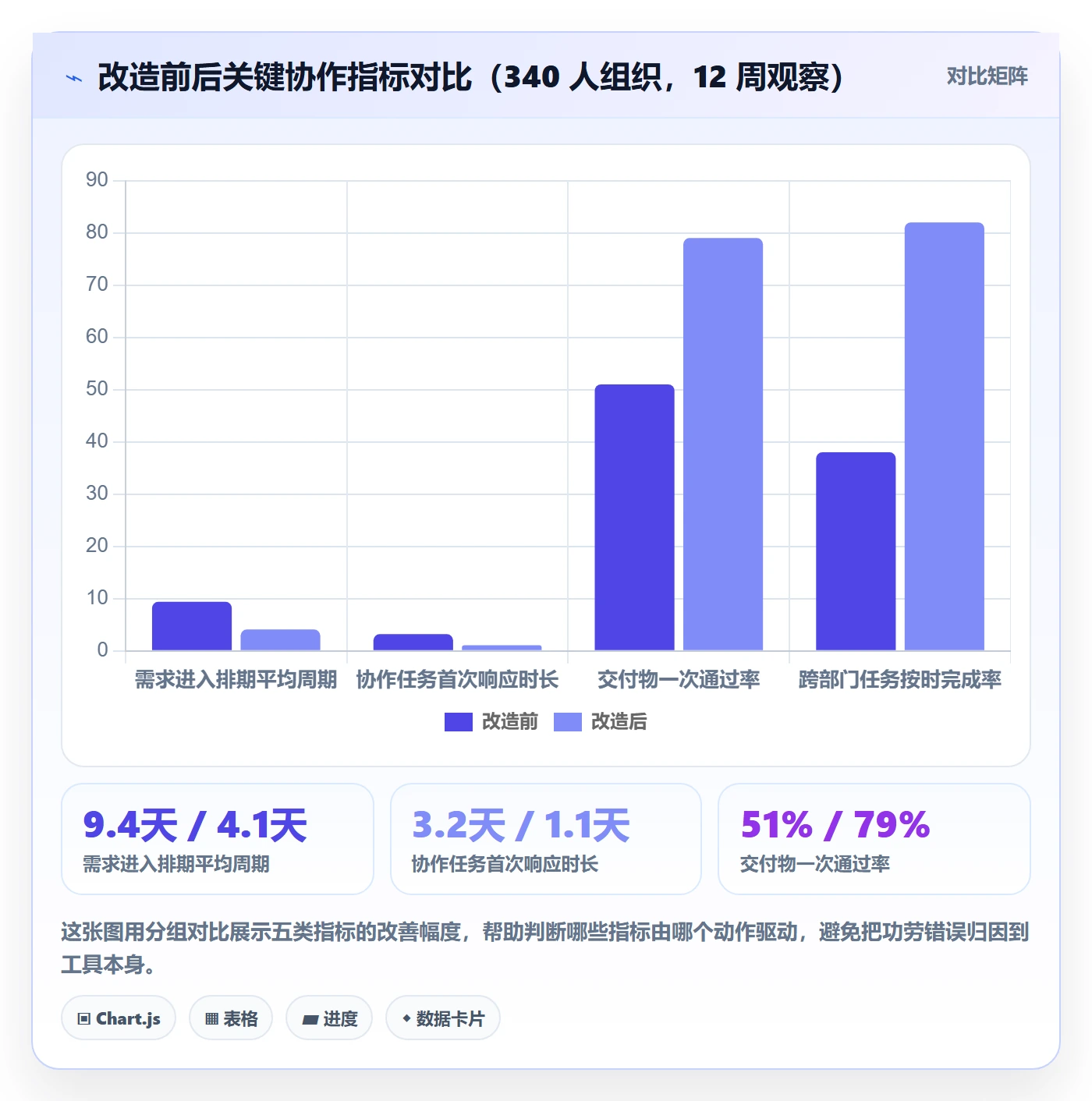Click the square icon in the Chart.js chip
The width and height of the screenshot is (1092, 1101).
coord(84,1019)
